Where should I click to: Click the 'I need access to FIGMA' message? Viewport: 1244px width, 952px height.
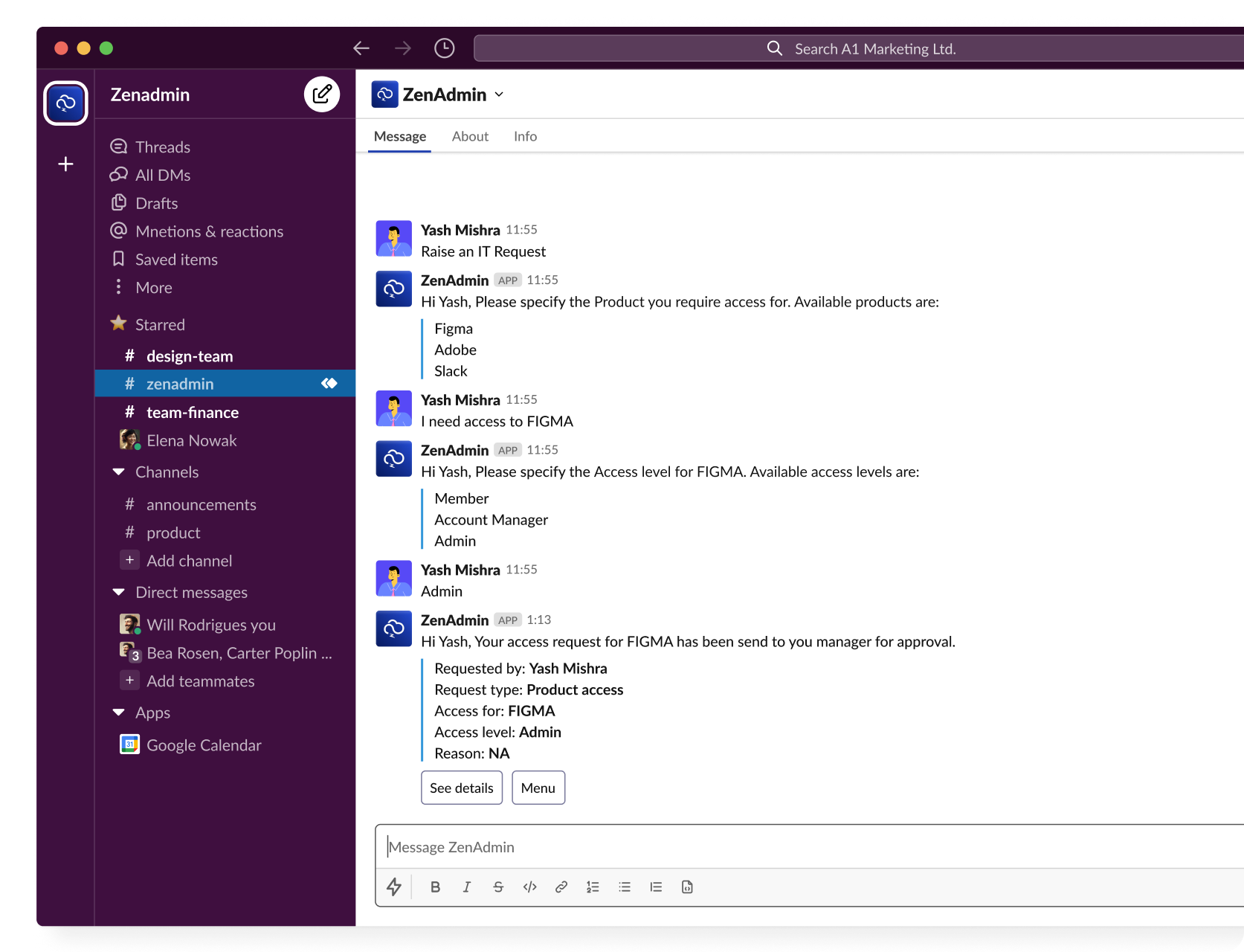(497, 422)
